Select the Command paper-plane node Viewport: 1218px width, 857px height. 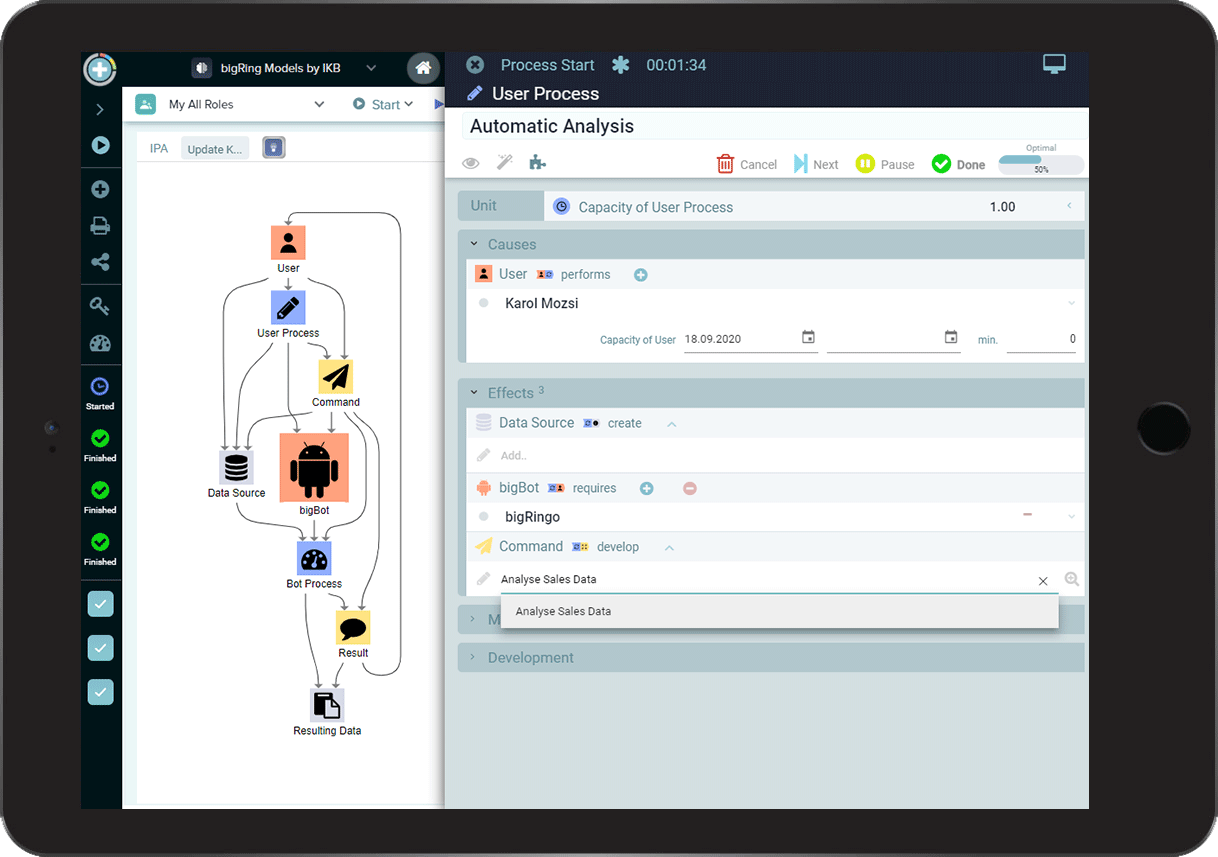tap(336, 376)
